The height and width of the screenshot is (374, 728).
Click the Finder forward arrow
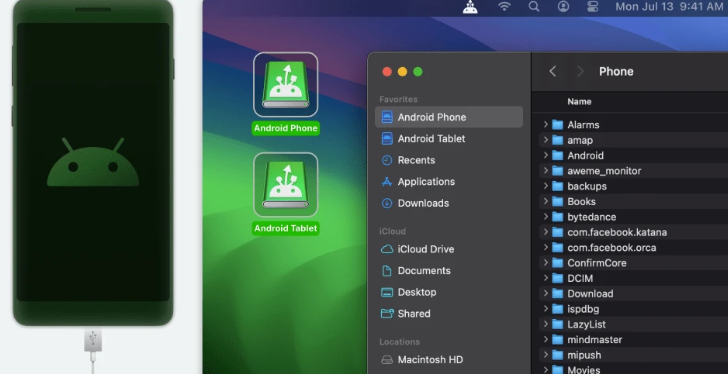pyautogui.click(x=580, y=71)
